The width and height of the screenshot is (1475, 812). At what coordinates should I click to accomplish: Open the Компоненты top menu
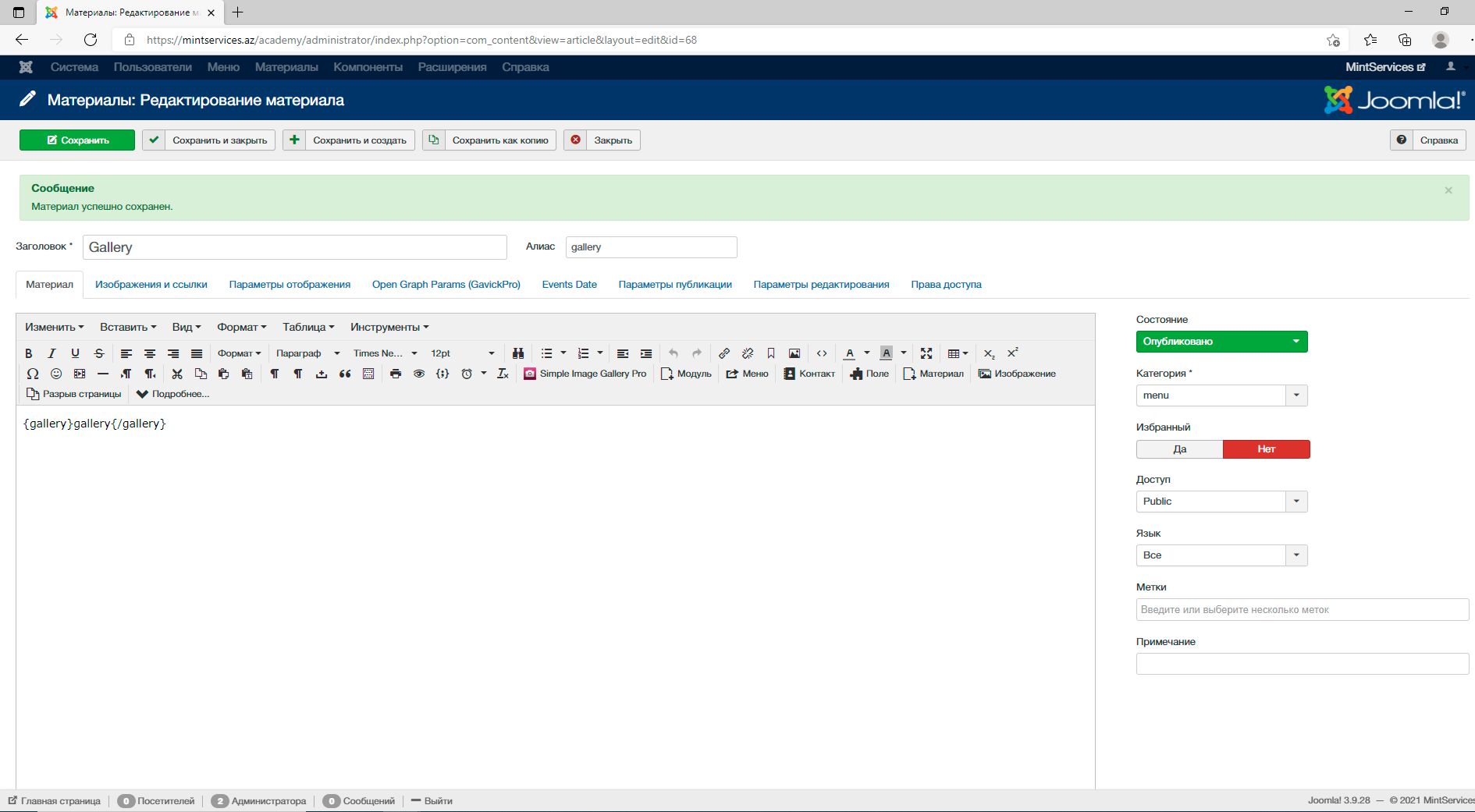[x=368, y=67]
